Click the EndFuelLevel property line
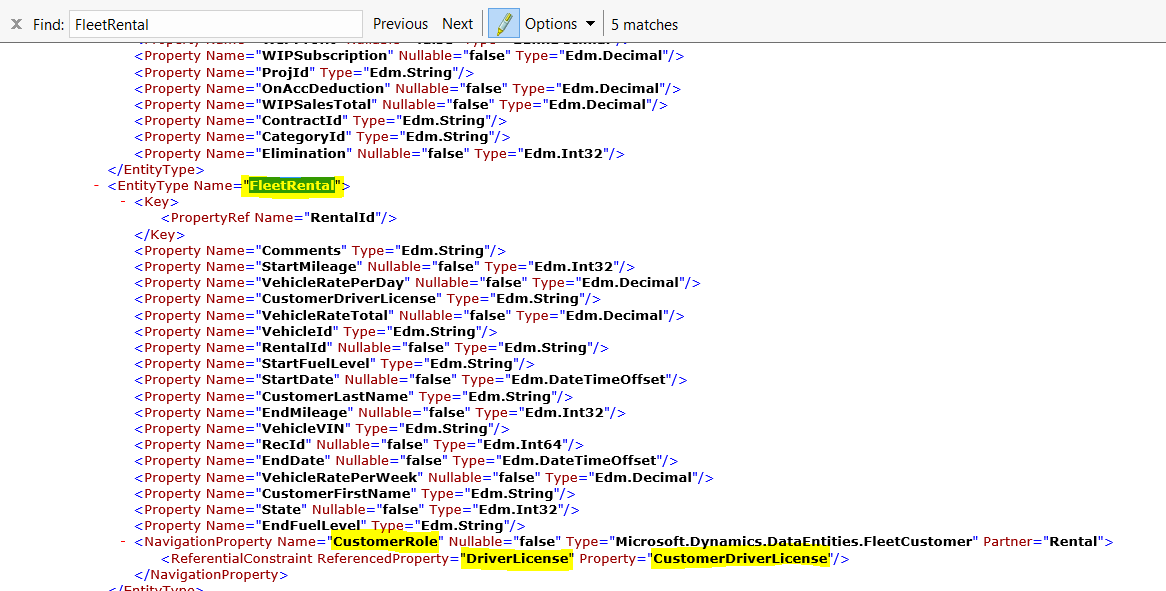 click(x=329, y=526)
